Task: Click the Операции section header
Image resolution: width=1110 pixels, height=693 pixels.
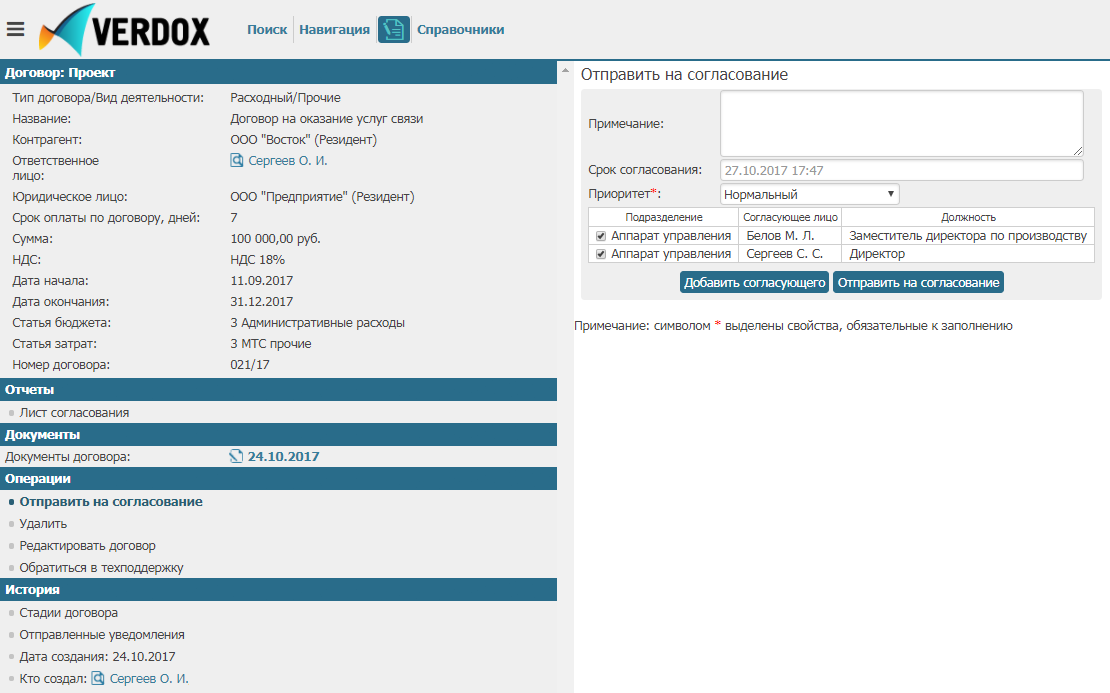Action: click(278, 479)
